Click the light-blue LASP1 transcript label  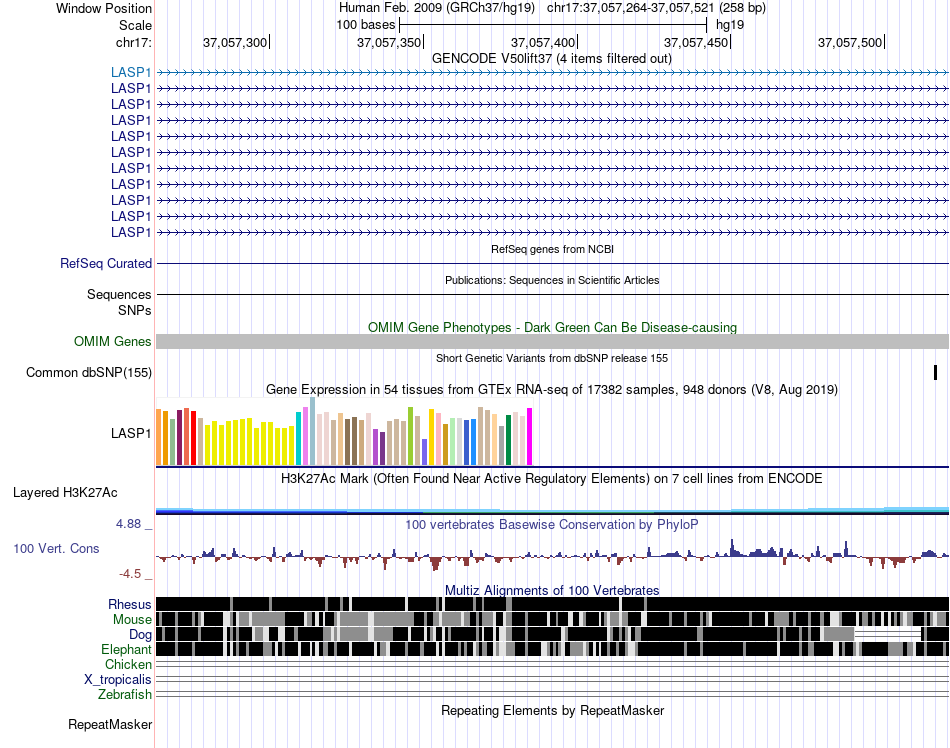131,72
